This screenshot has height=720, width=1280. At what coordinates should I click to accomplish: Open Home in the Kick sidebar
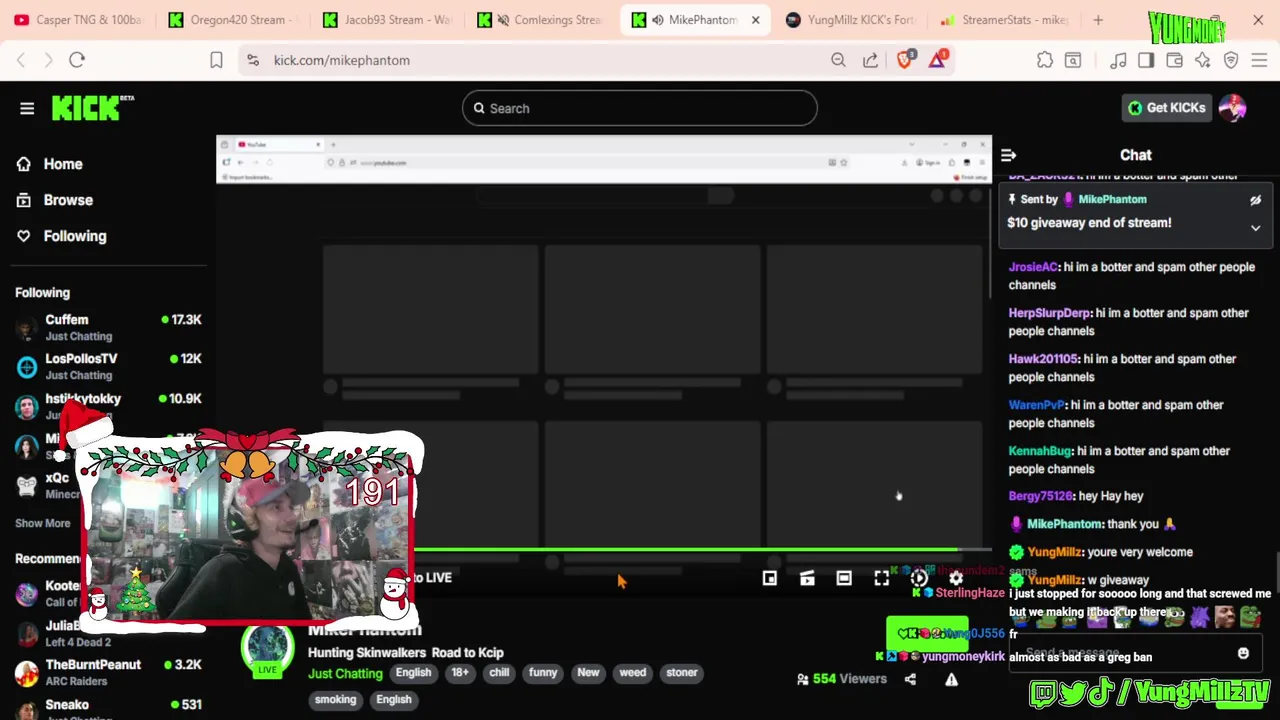click(x=62, y=164)
